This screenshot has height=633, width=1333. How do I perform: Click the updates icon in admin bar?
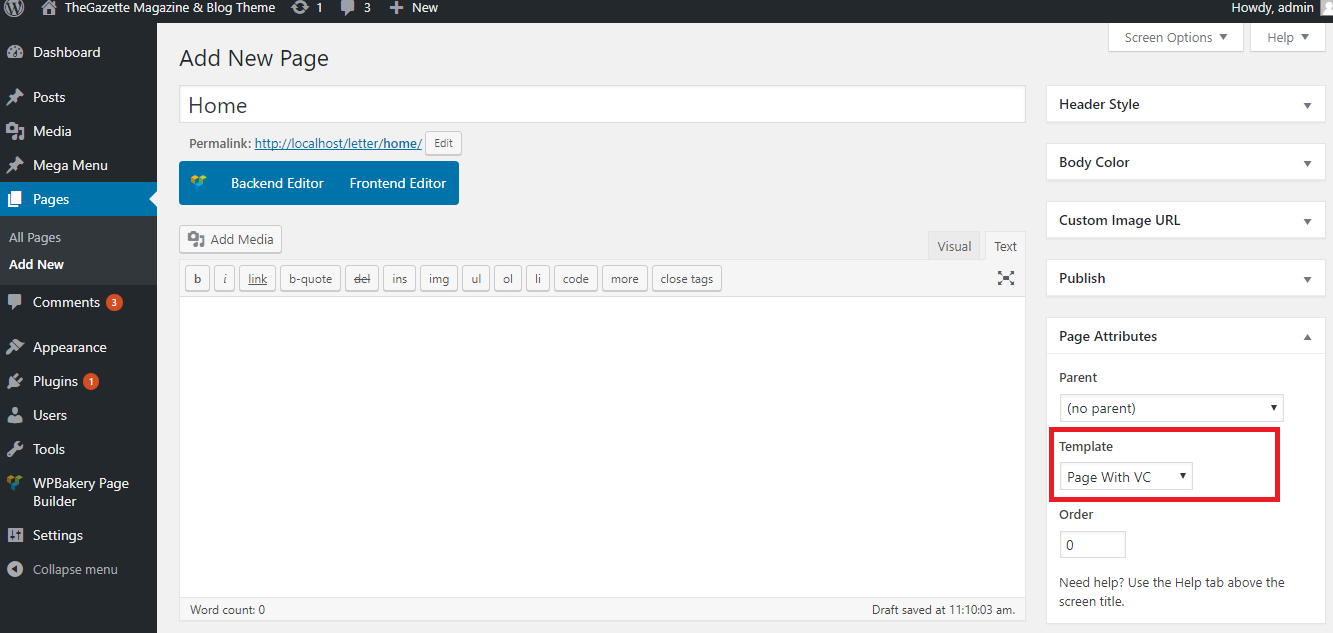click(x=300, y=8)
